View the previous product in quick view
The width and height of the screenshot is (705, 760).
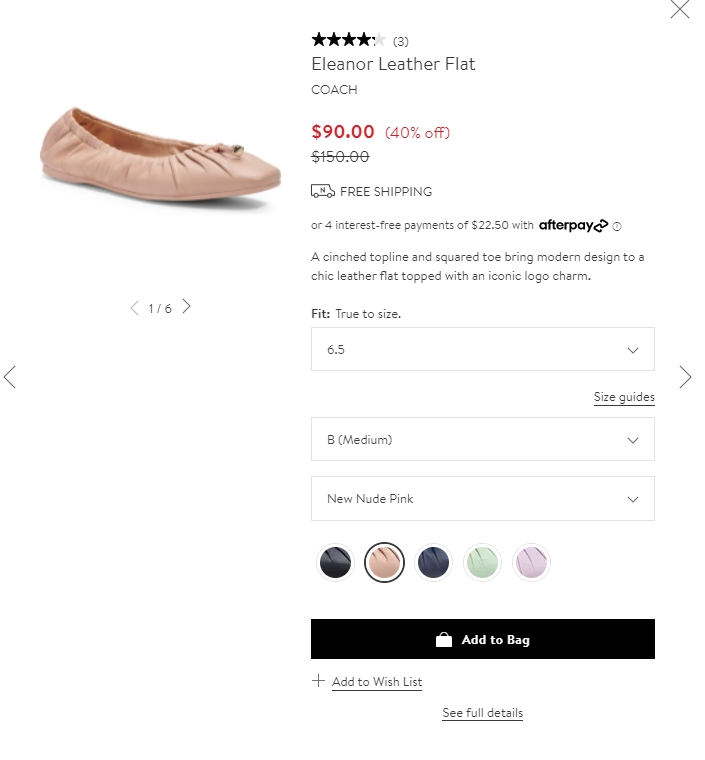pyautogui.click(x=10, y=377)
